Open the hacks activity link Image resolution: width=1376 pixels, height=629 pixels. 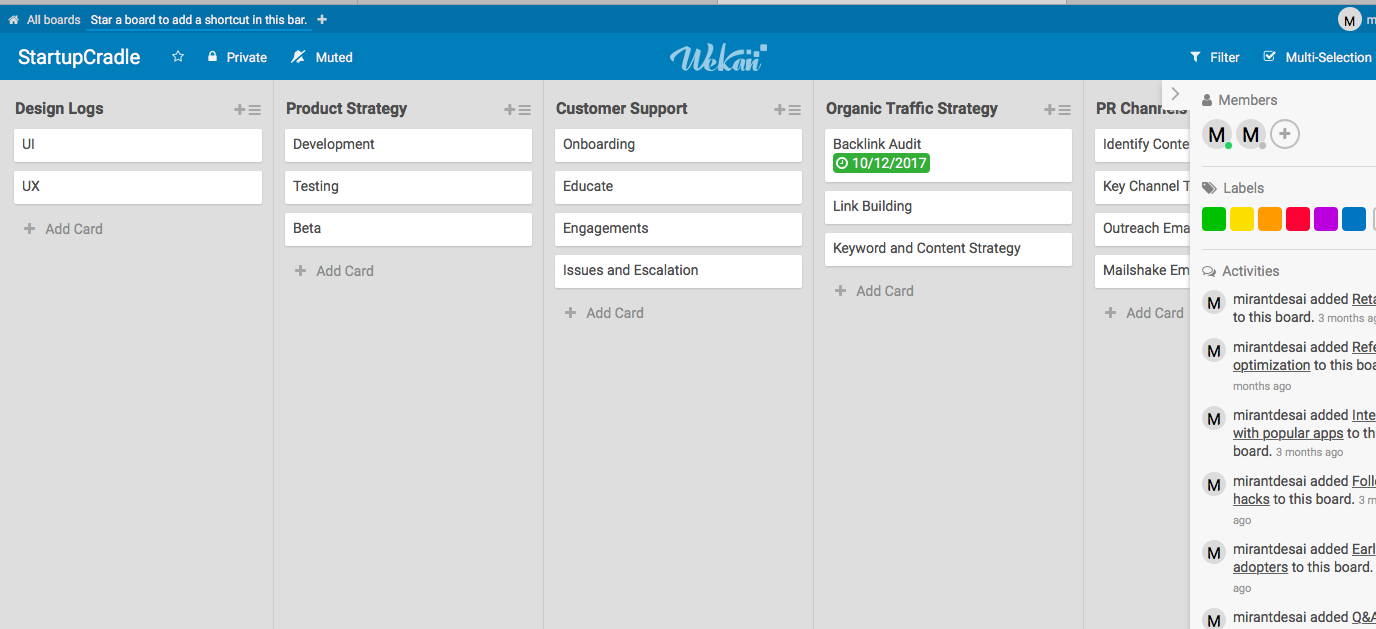pyautogui.click(x=1251, y=500)
